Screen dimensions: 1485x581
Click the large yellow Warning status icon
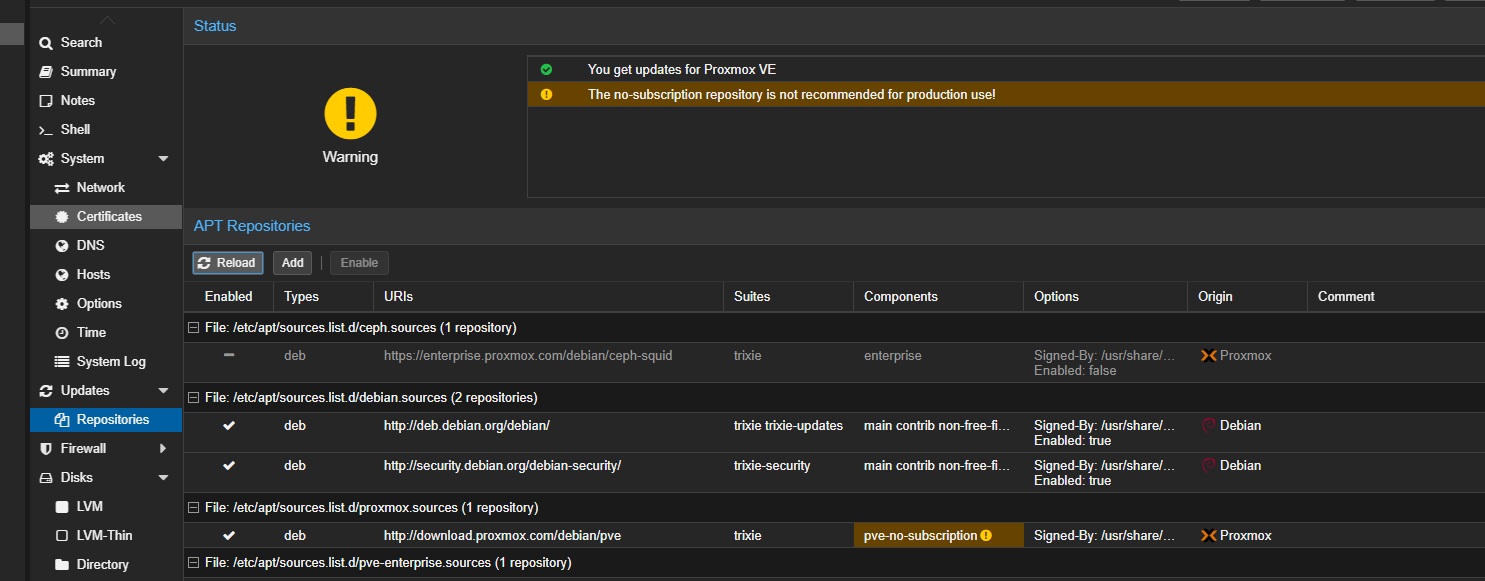coord(350,113)
